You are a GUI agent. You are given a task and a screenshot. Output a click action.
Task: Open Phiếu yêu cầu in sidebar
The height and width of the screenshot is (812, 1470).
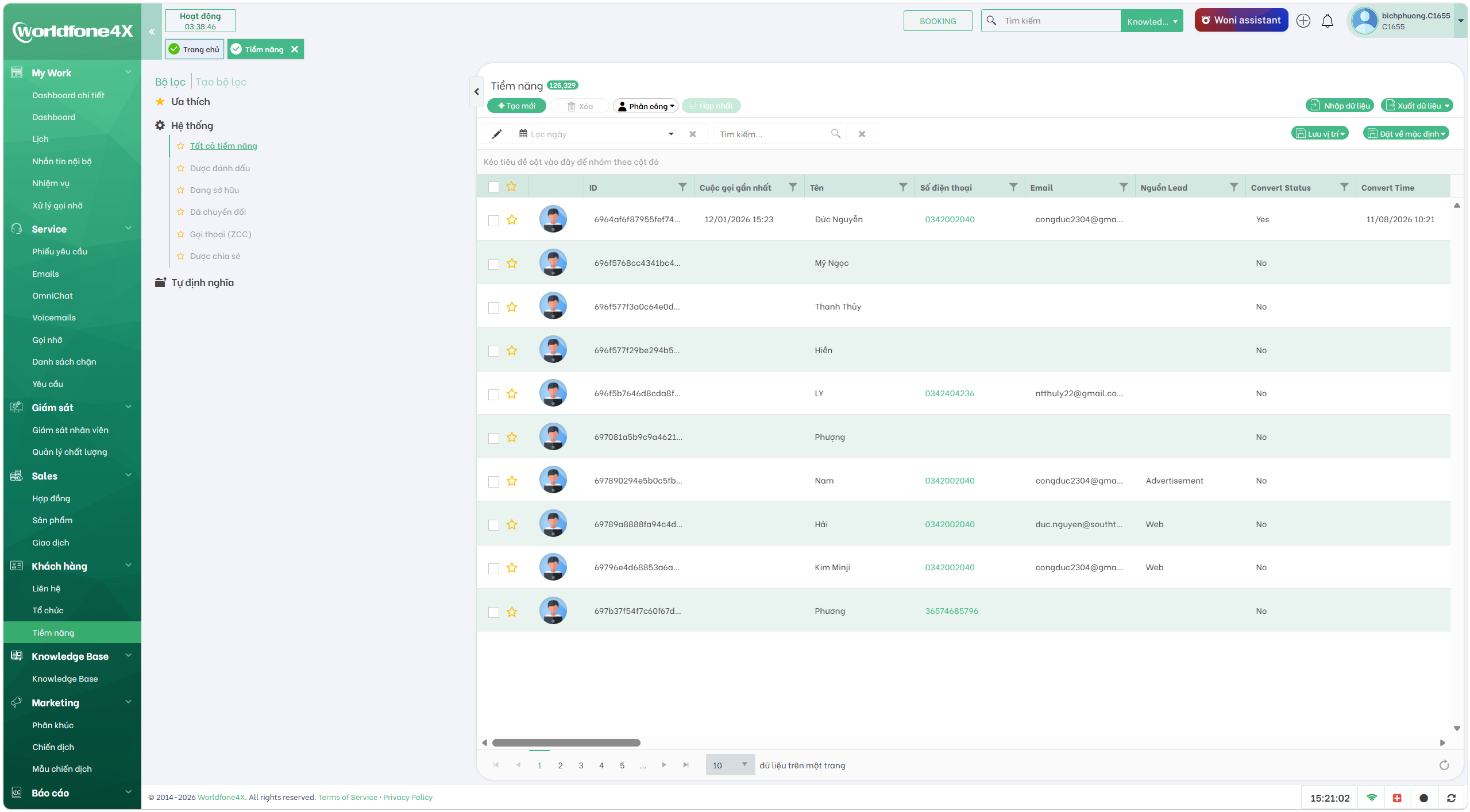60,252
